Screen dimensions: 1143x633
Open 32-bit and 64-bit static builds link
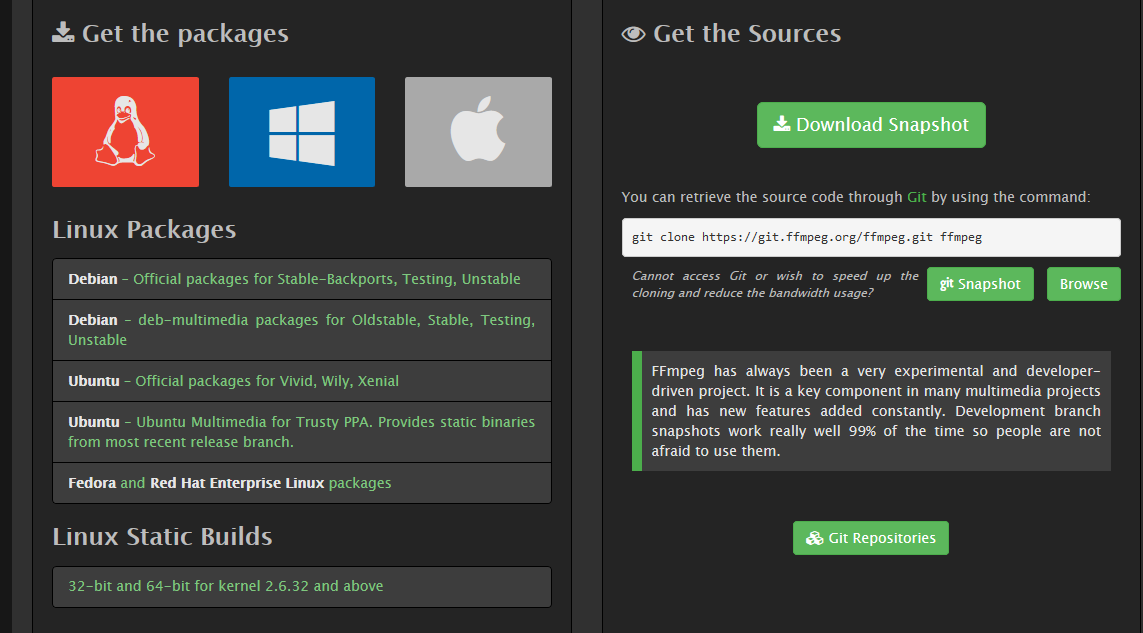[x=302, y=586]
